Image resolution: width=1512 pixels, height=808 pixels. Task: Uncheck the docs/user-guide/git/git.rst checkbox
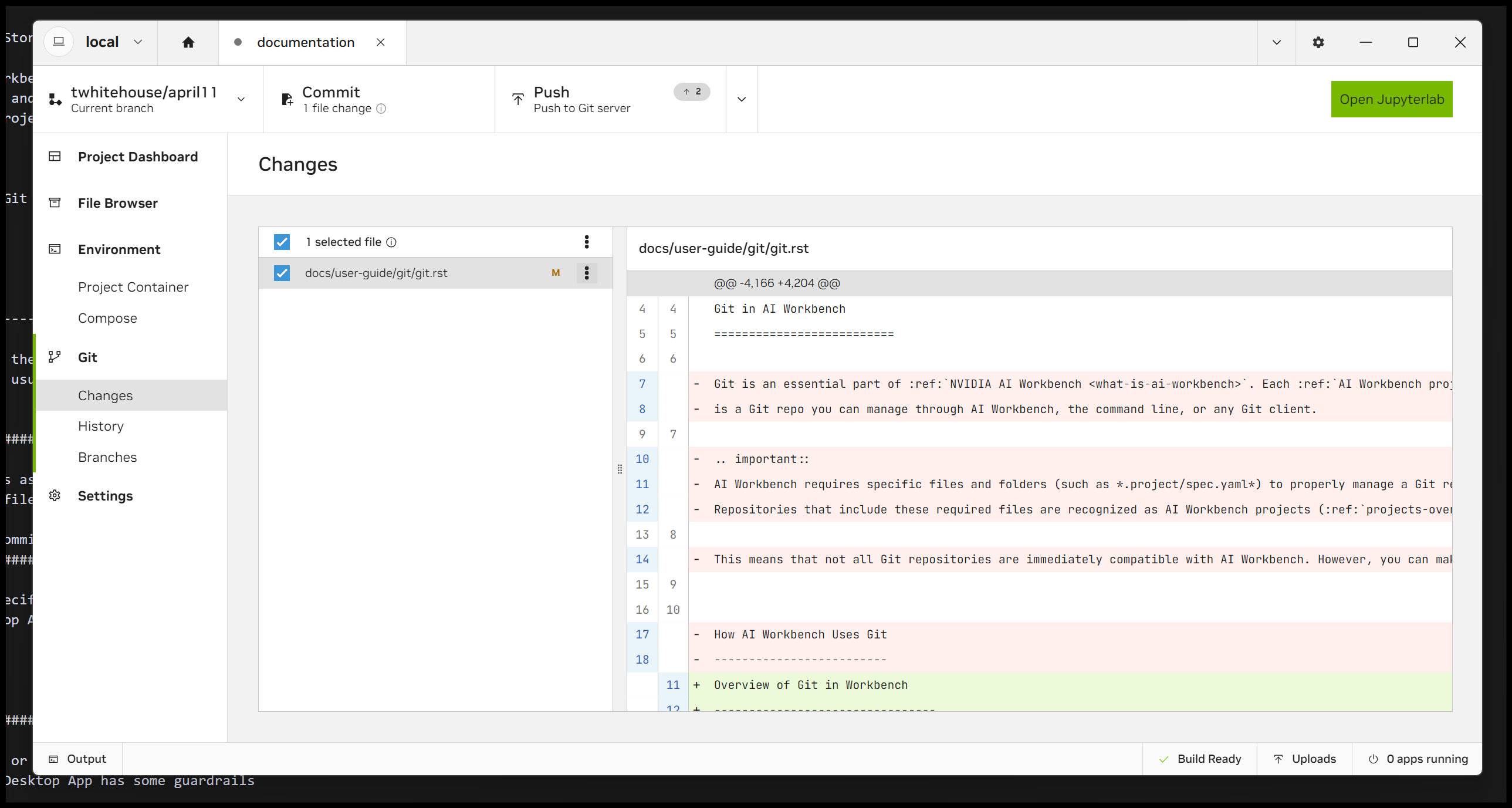click(282, 272)
